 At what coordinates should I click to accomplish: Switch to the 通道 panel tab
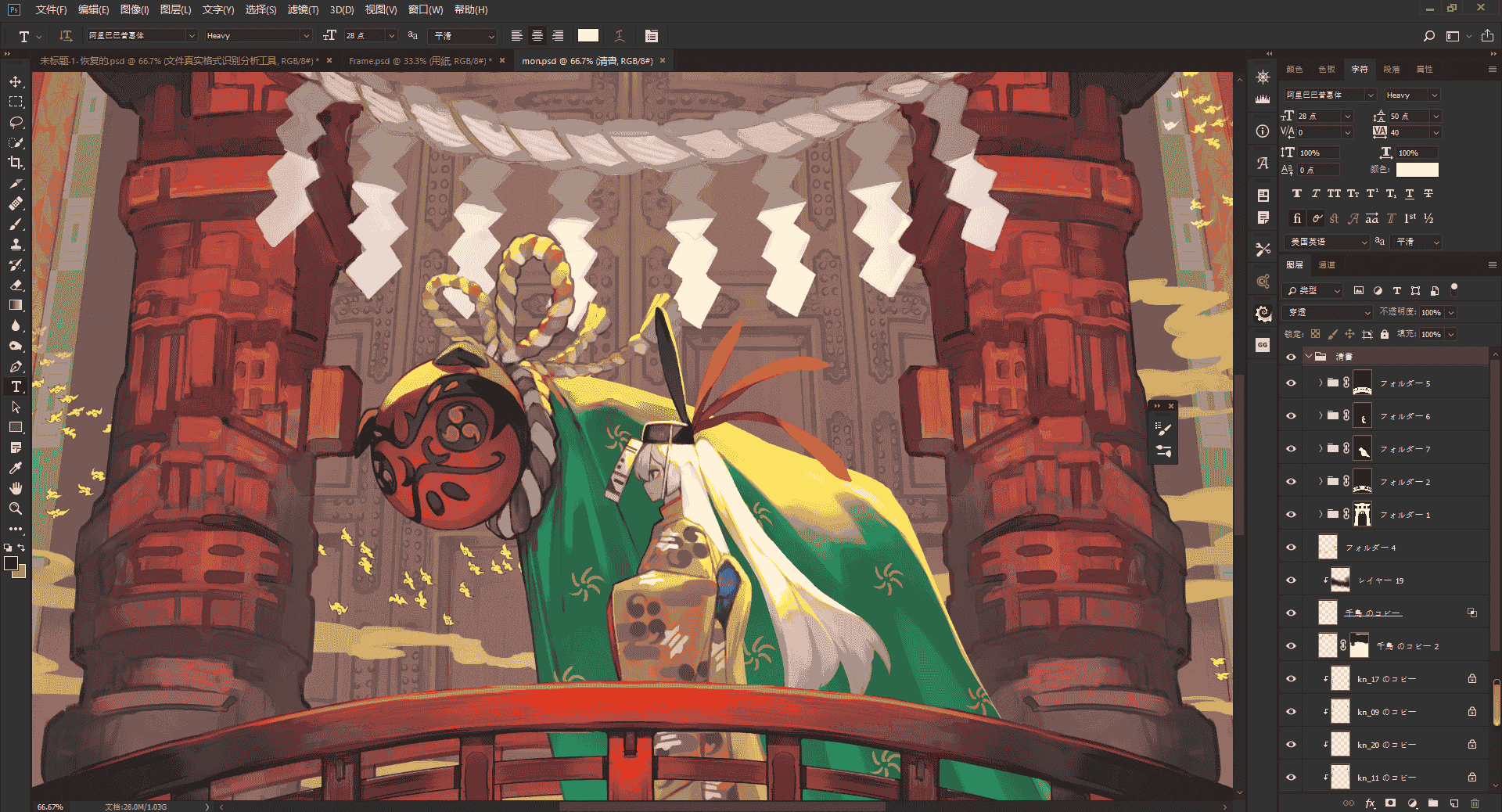tap(1327, 265)
